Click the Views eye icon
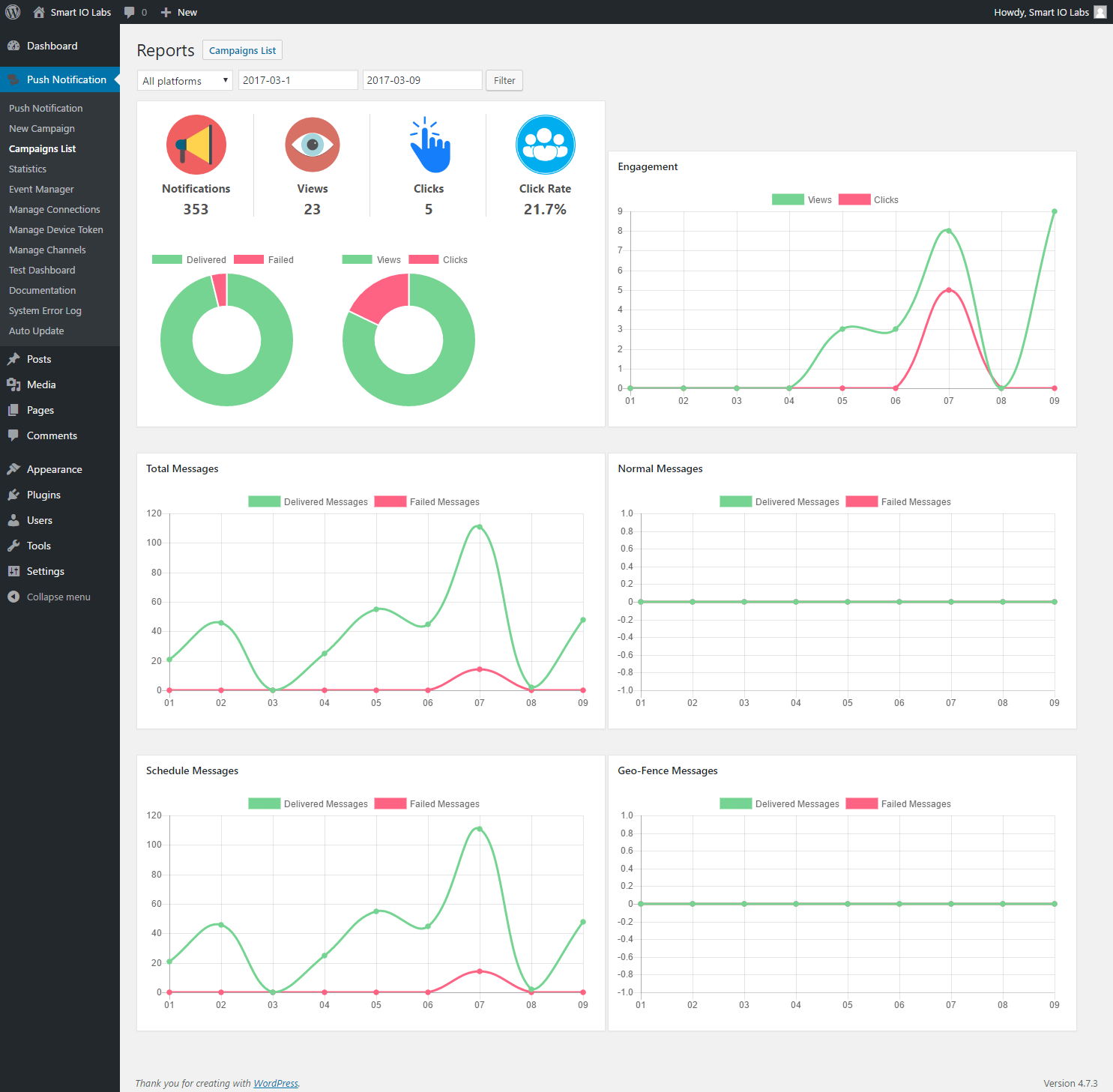Image resolution: width=1113 pixels, height=1092 pixels. 313,145
